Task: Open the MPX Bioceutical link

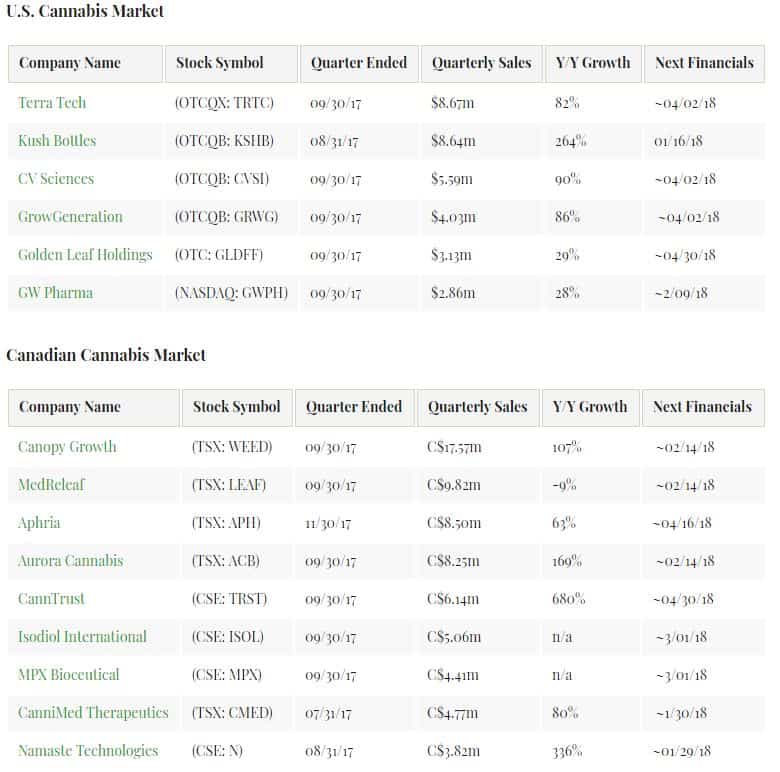Action: [x=68, y=675]
